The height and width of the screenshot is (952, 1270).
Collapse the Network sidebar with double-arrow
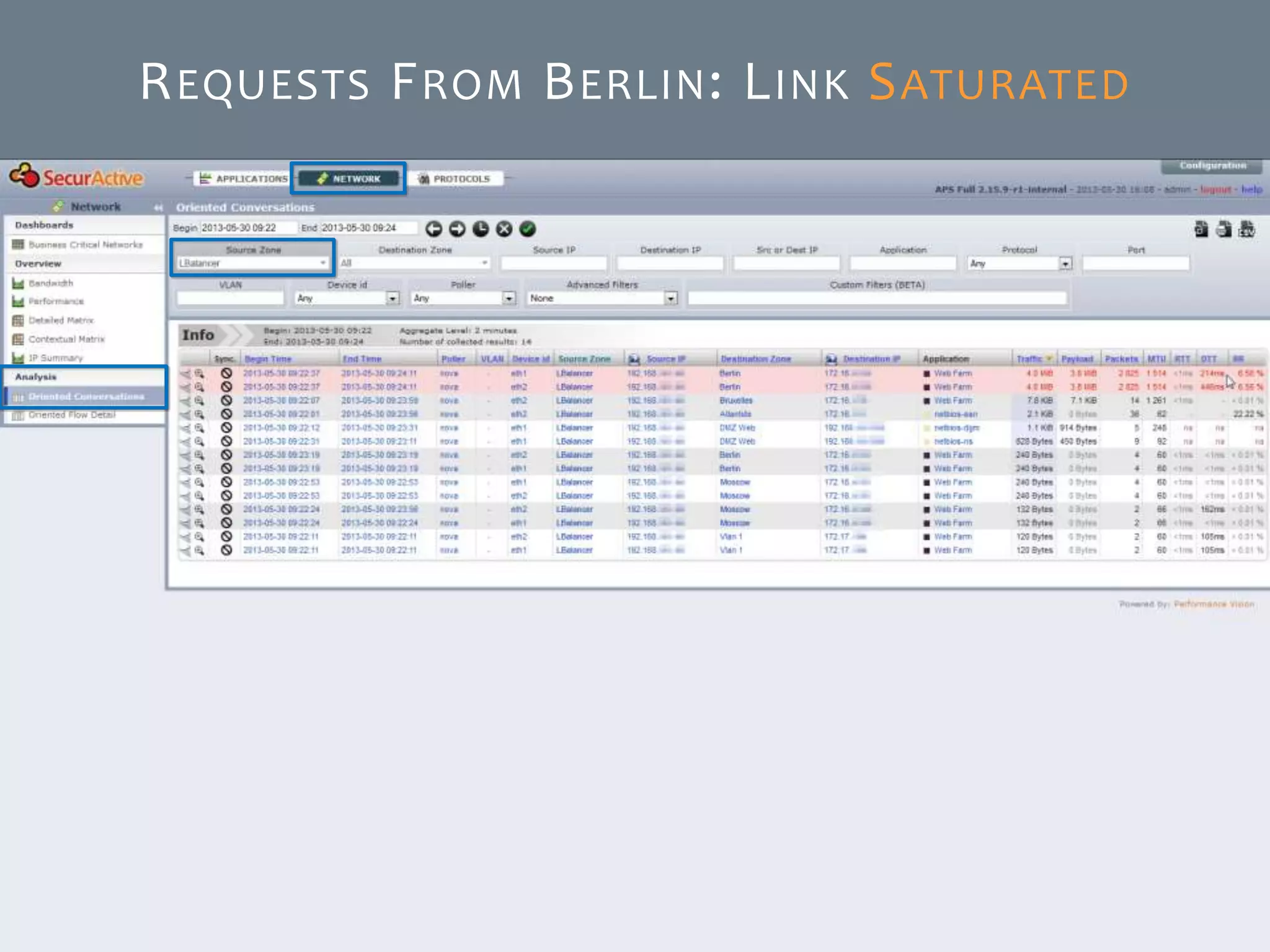[x=158, y=208]
